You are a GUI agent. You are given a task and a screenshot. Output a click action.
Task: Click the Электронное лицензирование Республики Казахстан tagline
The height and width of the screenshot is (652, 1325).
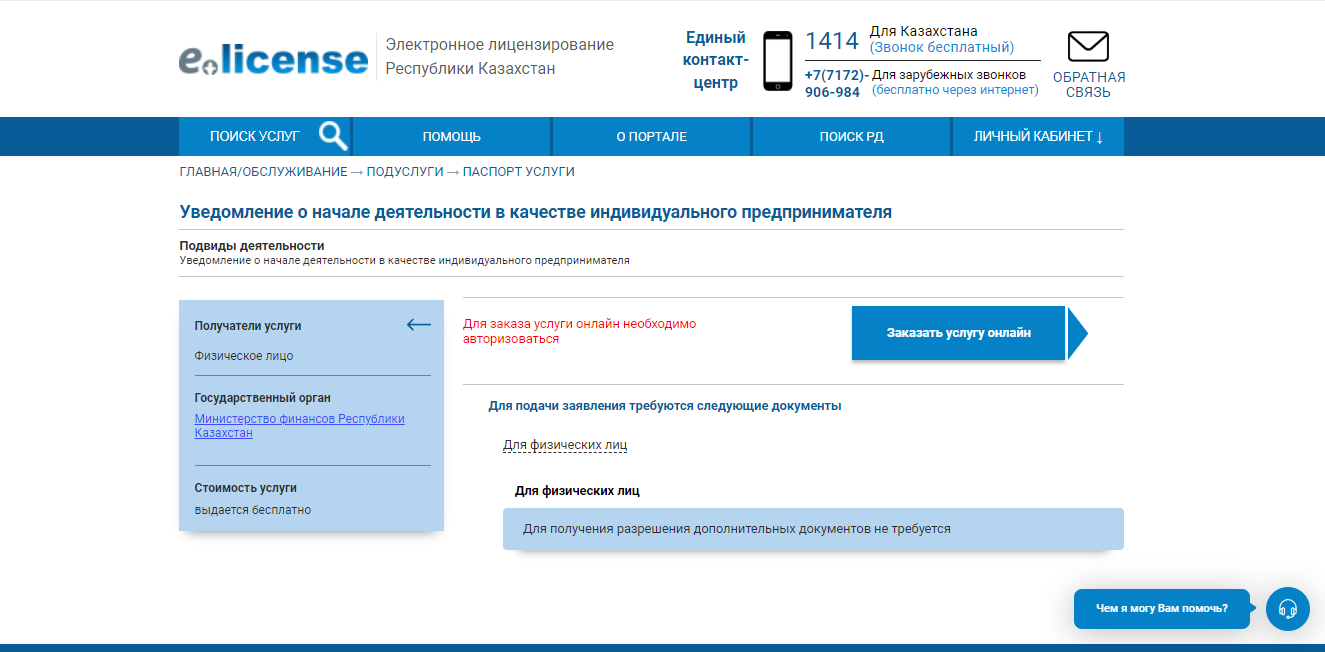(x=500, y=57)
